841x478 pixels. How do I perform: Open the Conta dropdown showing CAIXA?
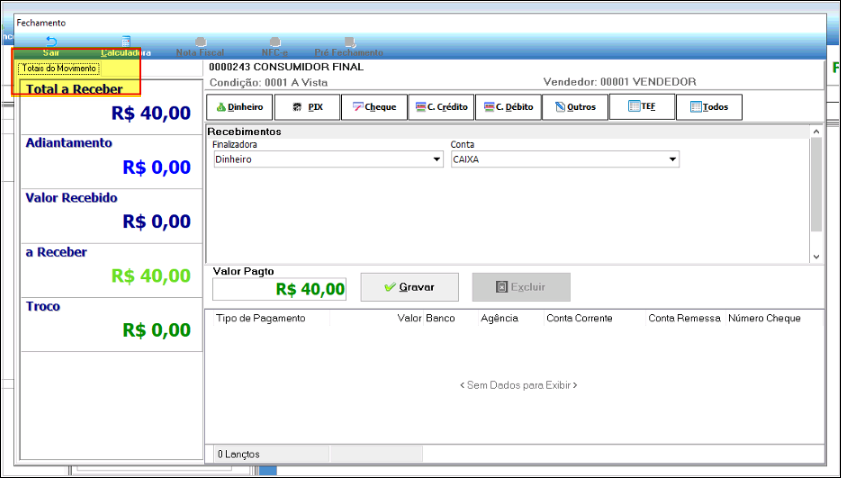(672, 160)
